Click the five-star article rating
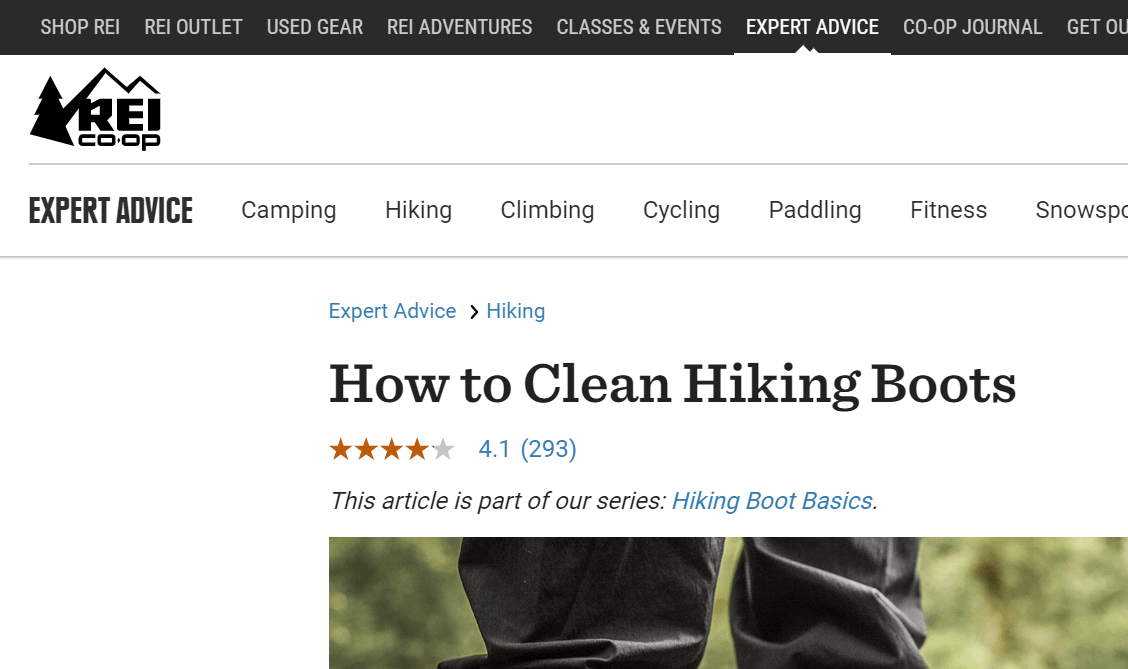Viewport: 1128px width, 669px height. (x=392, y=450)
